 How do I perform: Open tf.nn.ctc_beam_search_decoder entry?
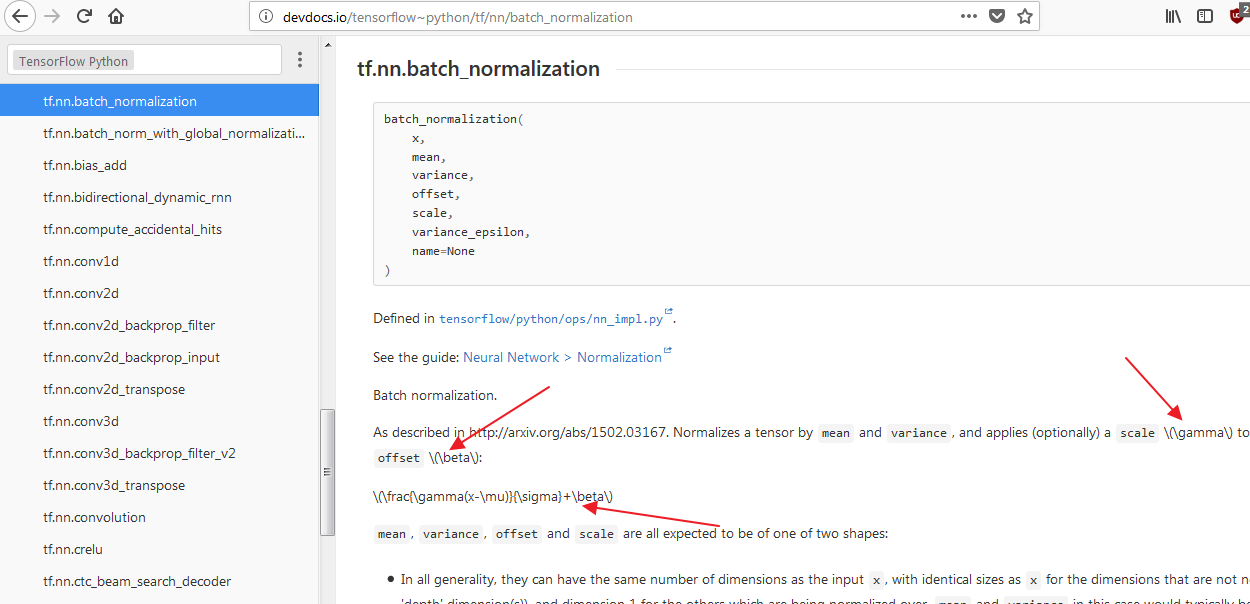[159, 581]
